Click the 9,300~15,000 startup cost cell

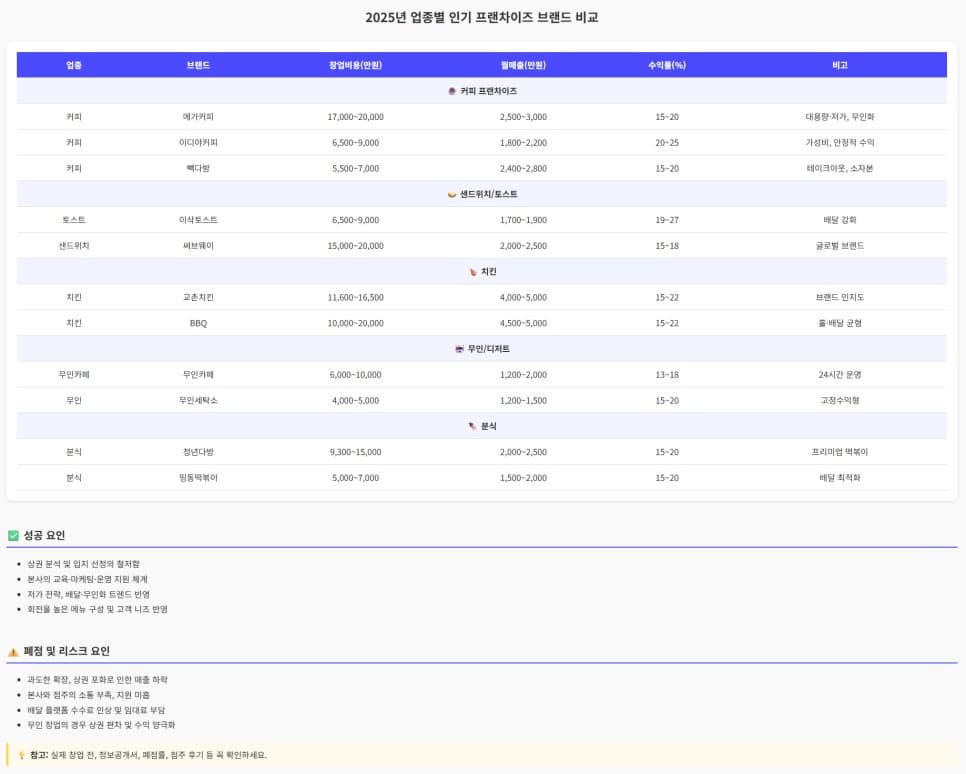tap(355, 452)
